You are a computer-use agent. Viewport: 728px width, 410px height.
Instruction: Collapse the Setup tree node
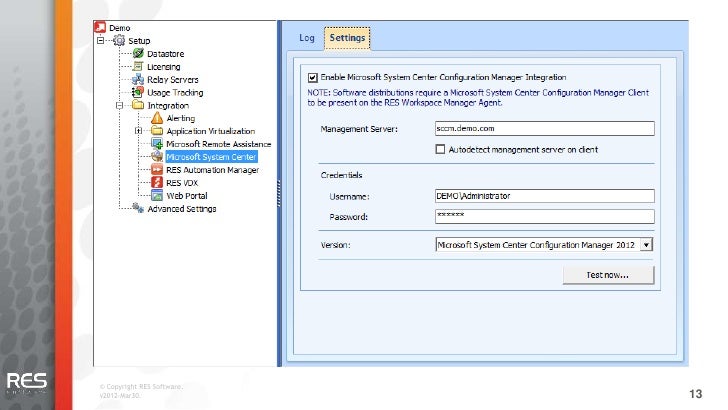click(x=100, y=40)
